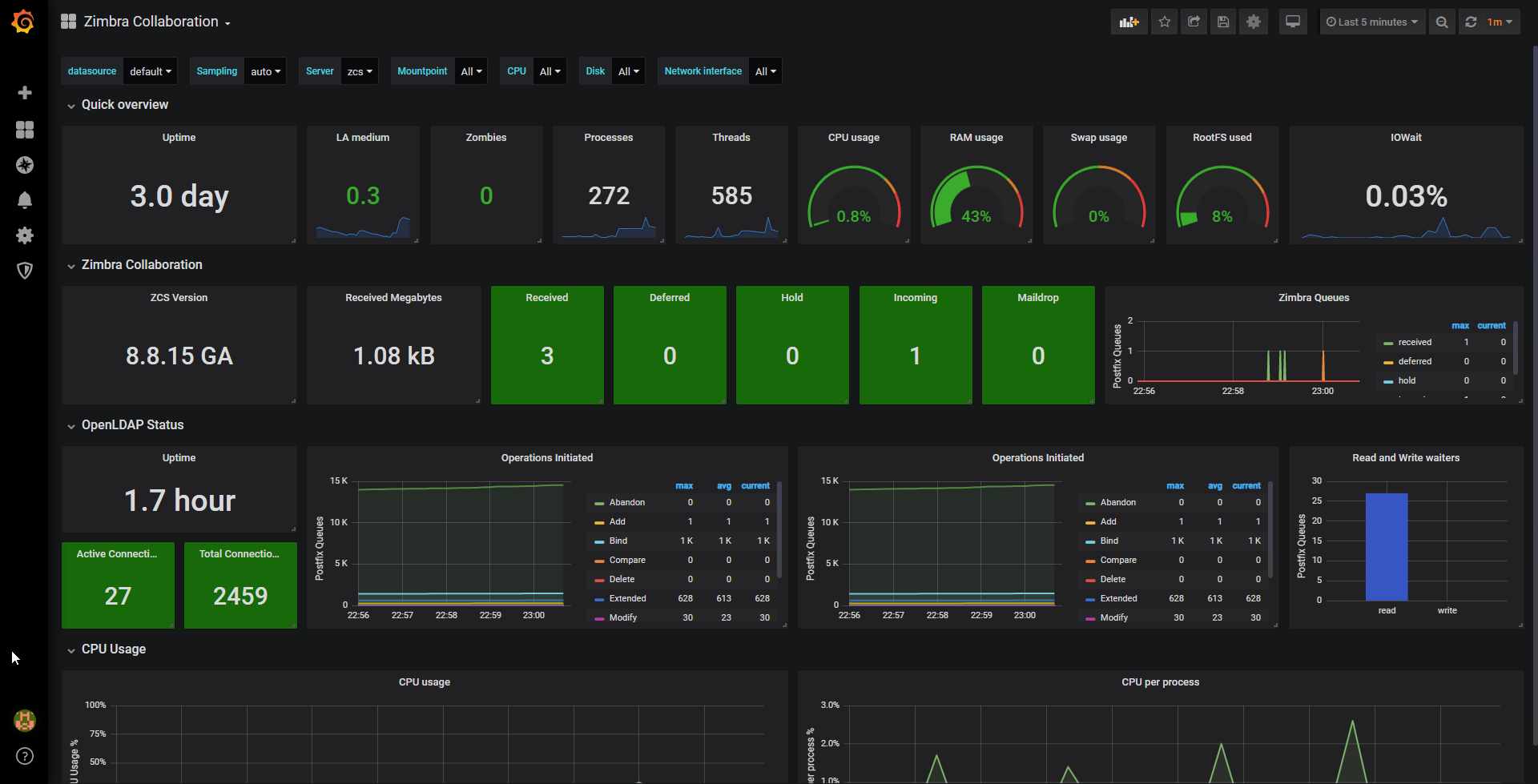The height and width of the screenshot is (784, 1538).
Task: Open the 1m refresh interval menu
Action: 1500,22
